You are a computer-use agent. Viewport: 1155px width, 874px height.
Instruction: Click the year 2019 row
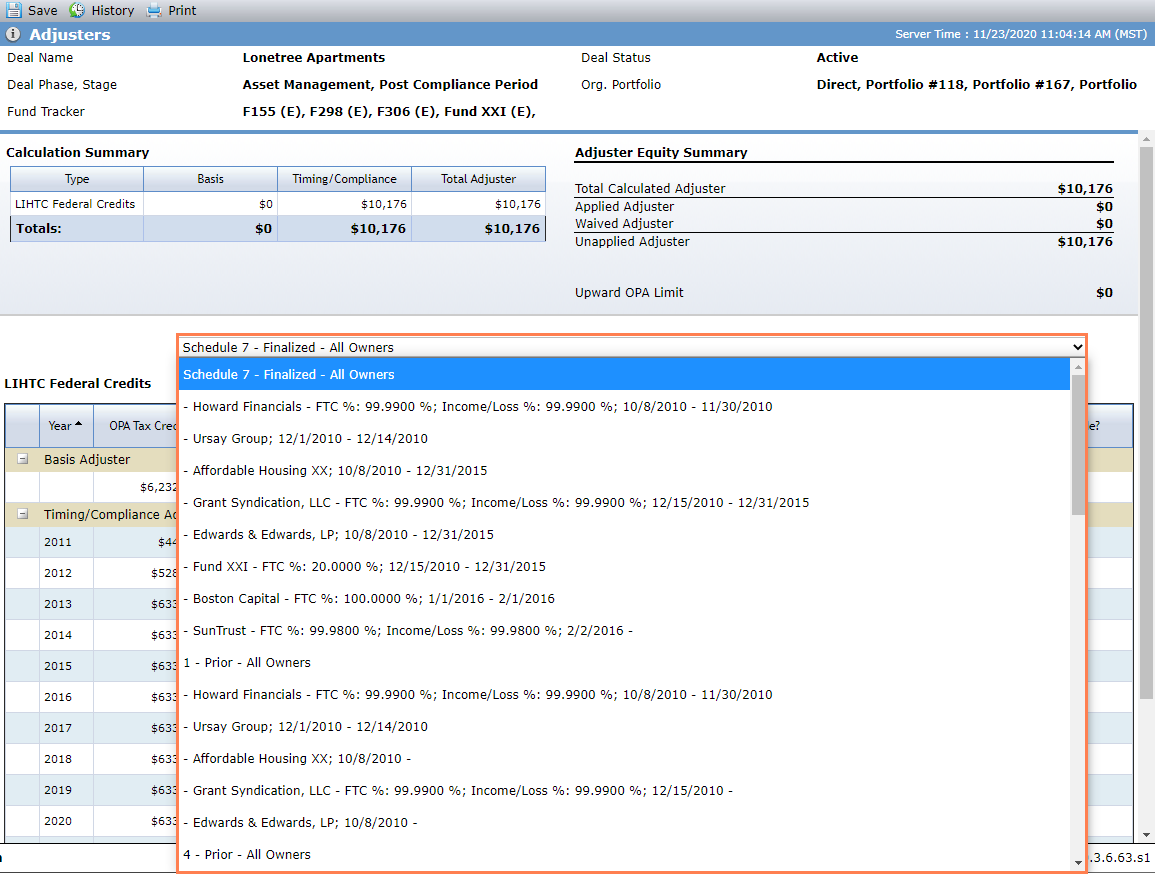91,789
